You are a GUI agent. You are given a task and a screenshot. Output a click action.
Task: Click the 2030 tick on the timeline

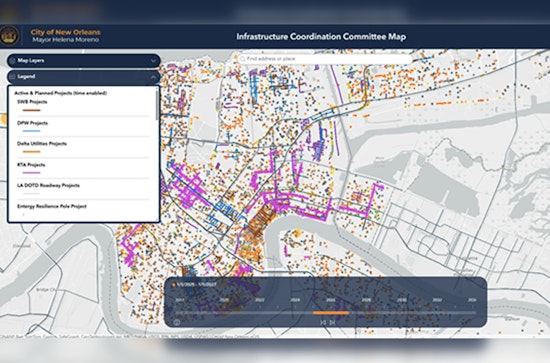tap(402, 300)
